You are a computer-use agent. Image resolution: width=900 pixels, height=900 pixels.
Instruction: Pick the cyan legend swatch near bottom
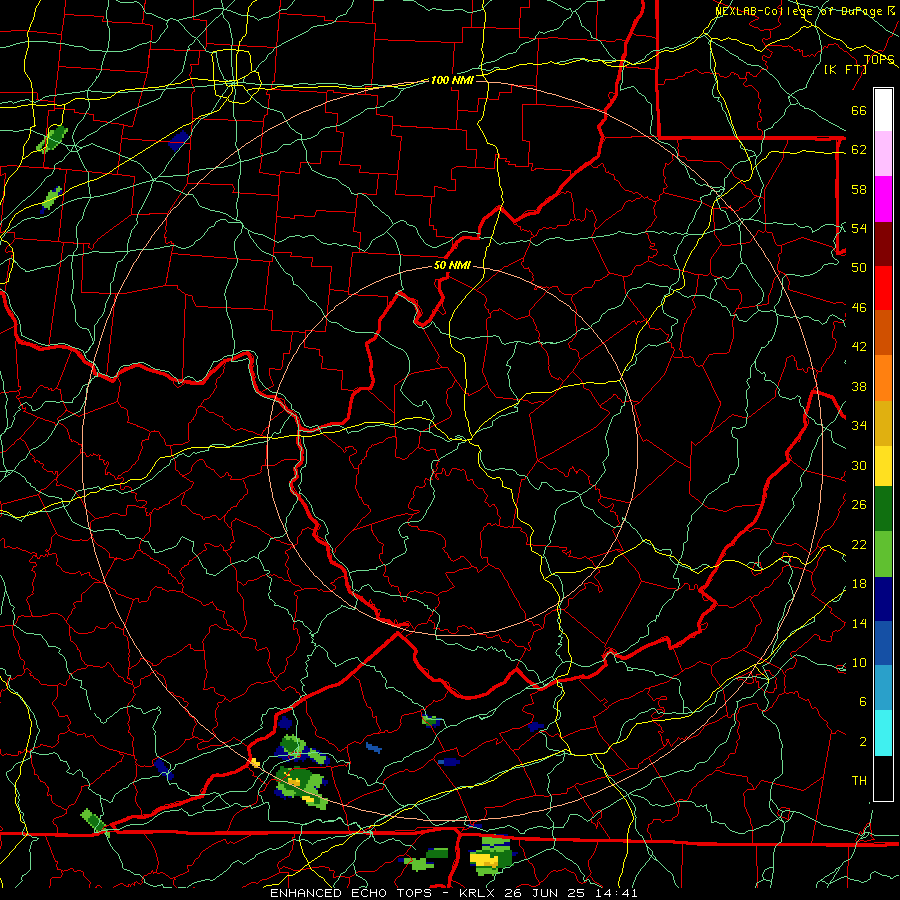point(883,733)
